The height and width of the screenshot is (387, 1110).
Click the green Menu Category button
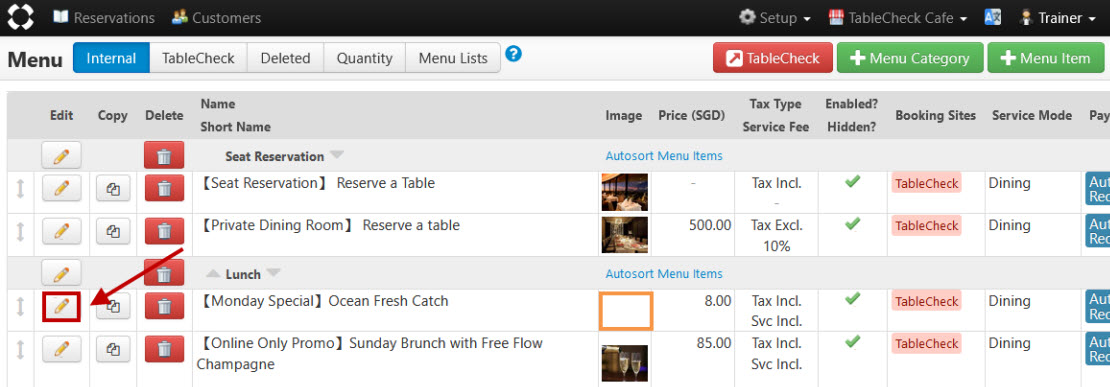tap(910, 58)
